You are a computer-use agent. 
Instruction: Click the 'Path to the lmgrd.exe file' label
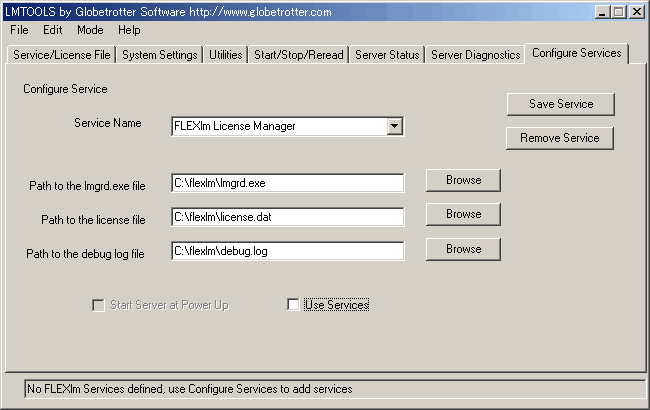(87, 186)
